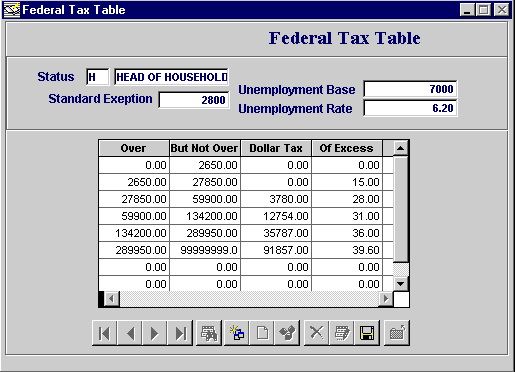Minimize the Federal Tax Table window
The image size is (515, 372).
(x=467, y=10)
